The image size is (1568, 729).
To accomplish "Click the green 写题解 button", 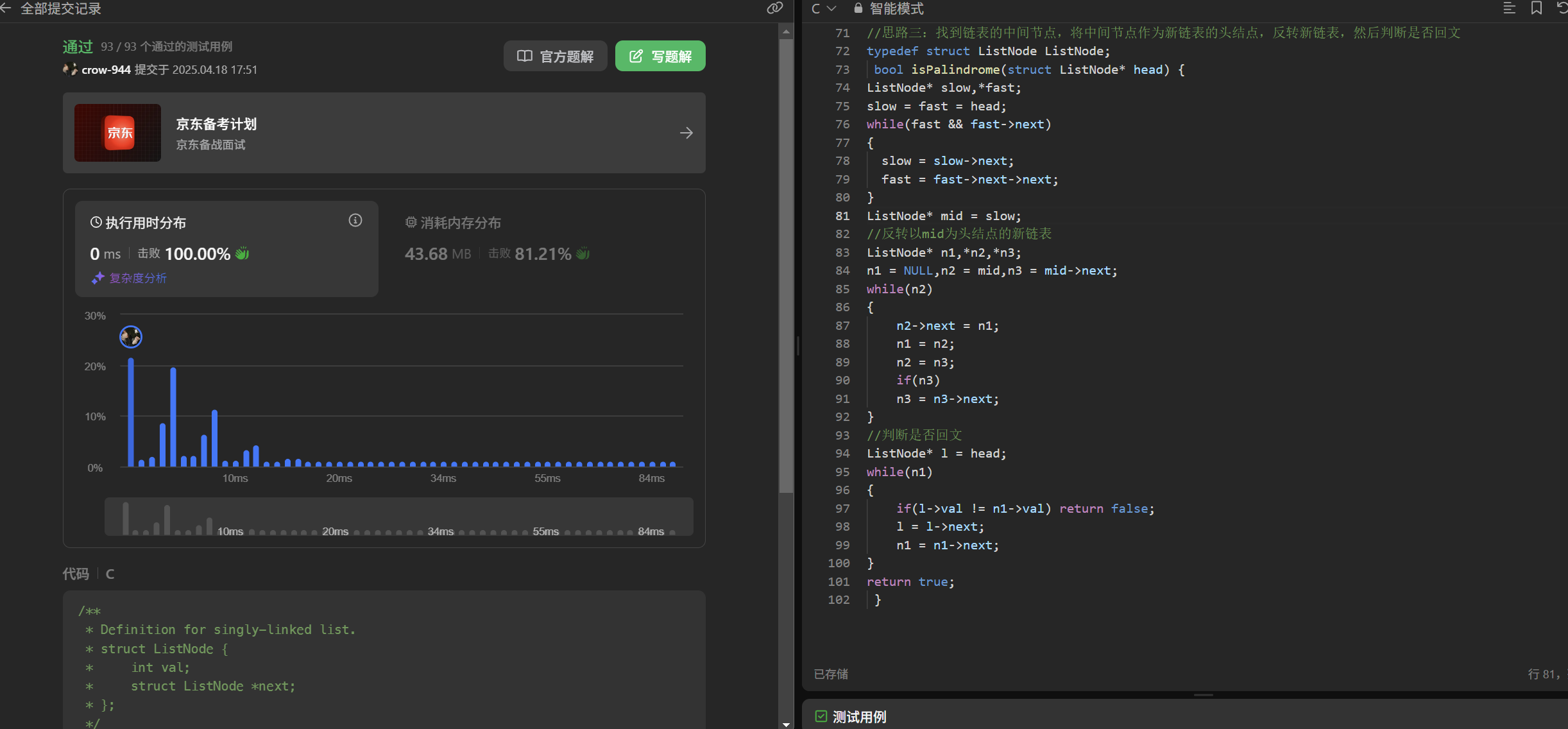I will pyautogui.click(x=660, y=56).
